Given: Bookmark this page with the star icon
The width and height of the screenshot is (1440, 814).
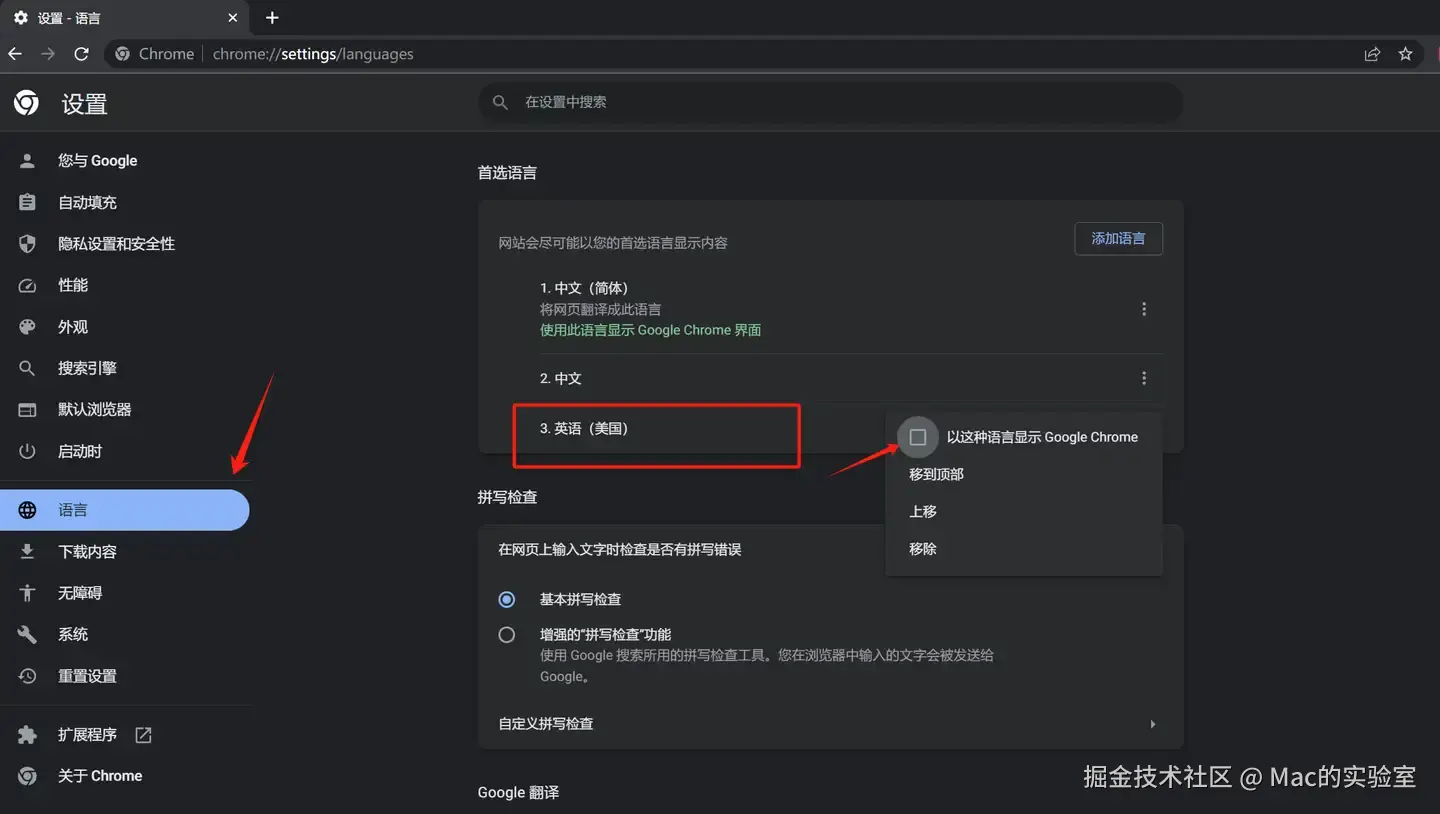Looking at the screenshot, I should pos(1405,54).
